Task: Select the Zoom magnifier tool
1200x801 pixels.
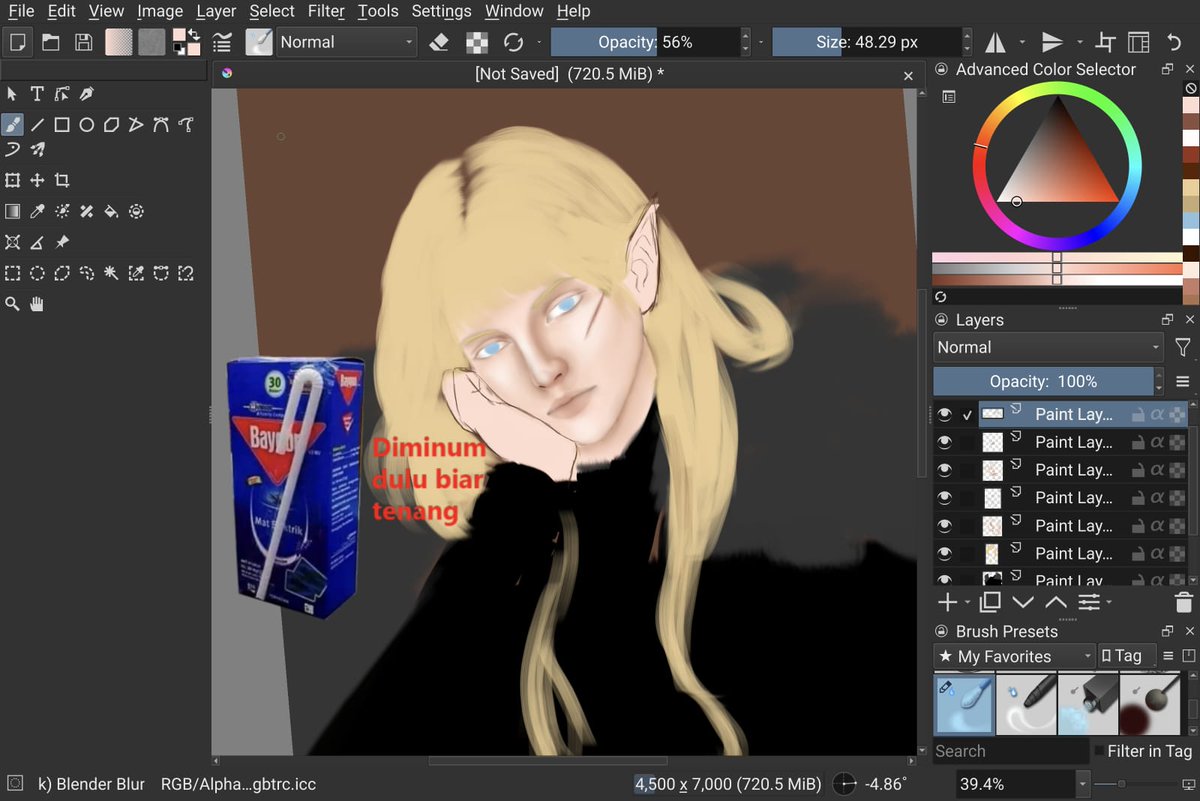Action: (x=12, y=304)
